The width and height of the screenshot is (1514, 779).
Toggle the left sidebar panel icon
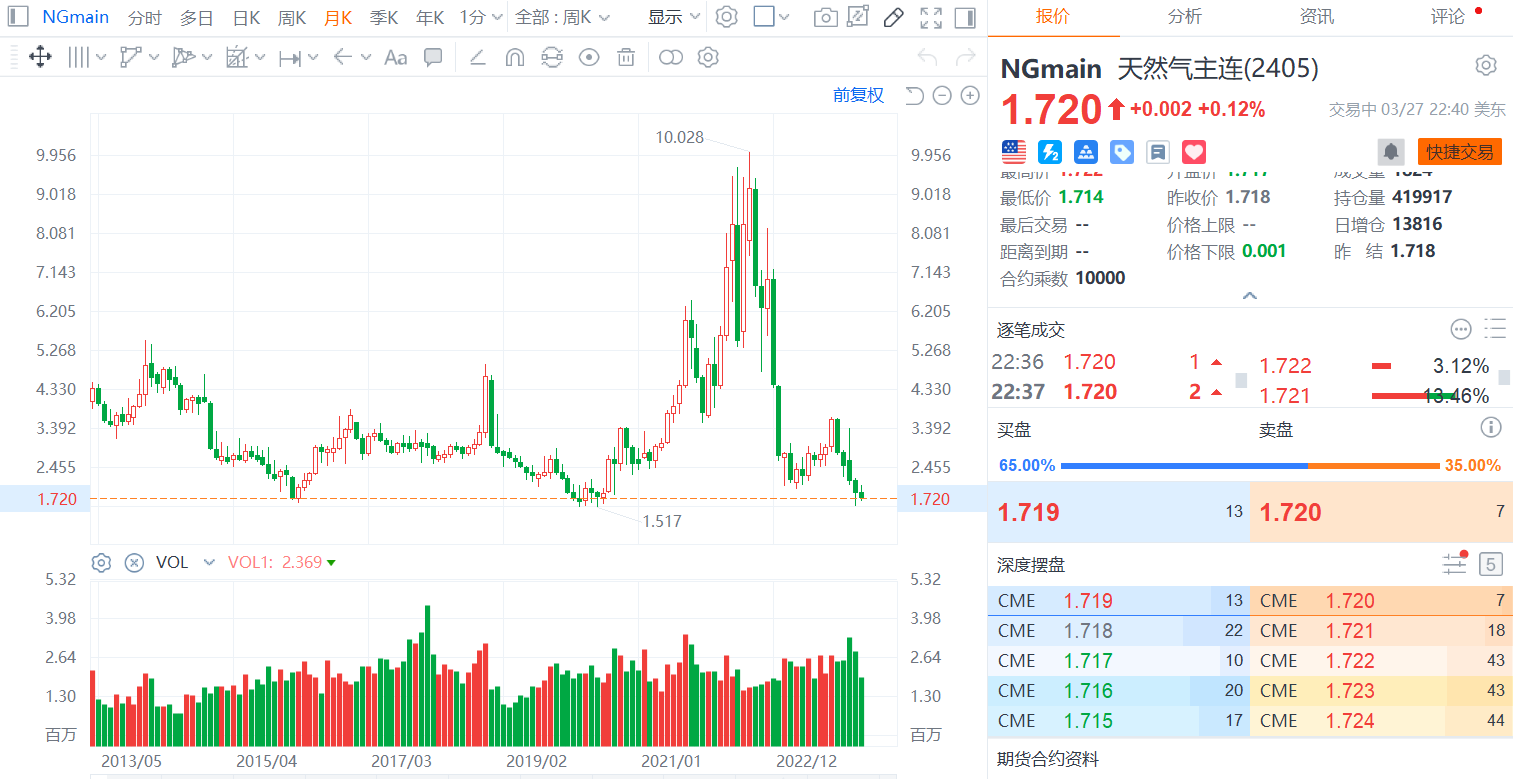click(18, 17)
